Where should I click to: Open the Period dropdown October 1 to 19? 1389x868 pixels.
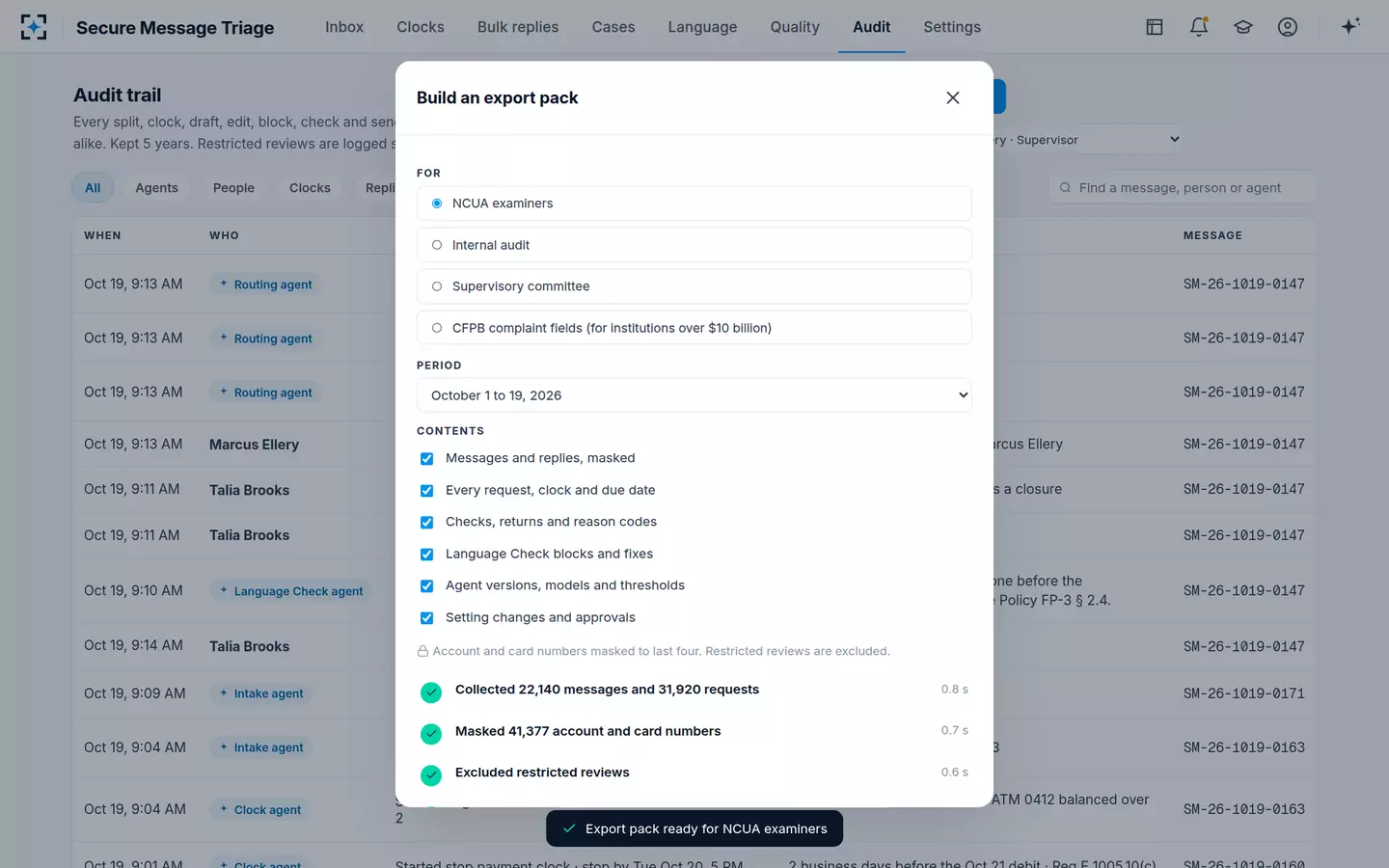tap(694, 395)
